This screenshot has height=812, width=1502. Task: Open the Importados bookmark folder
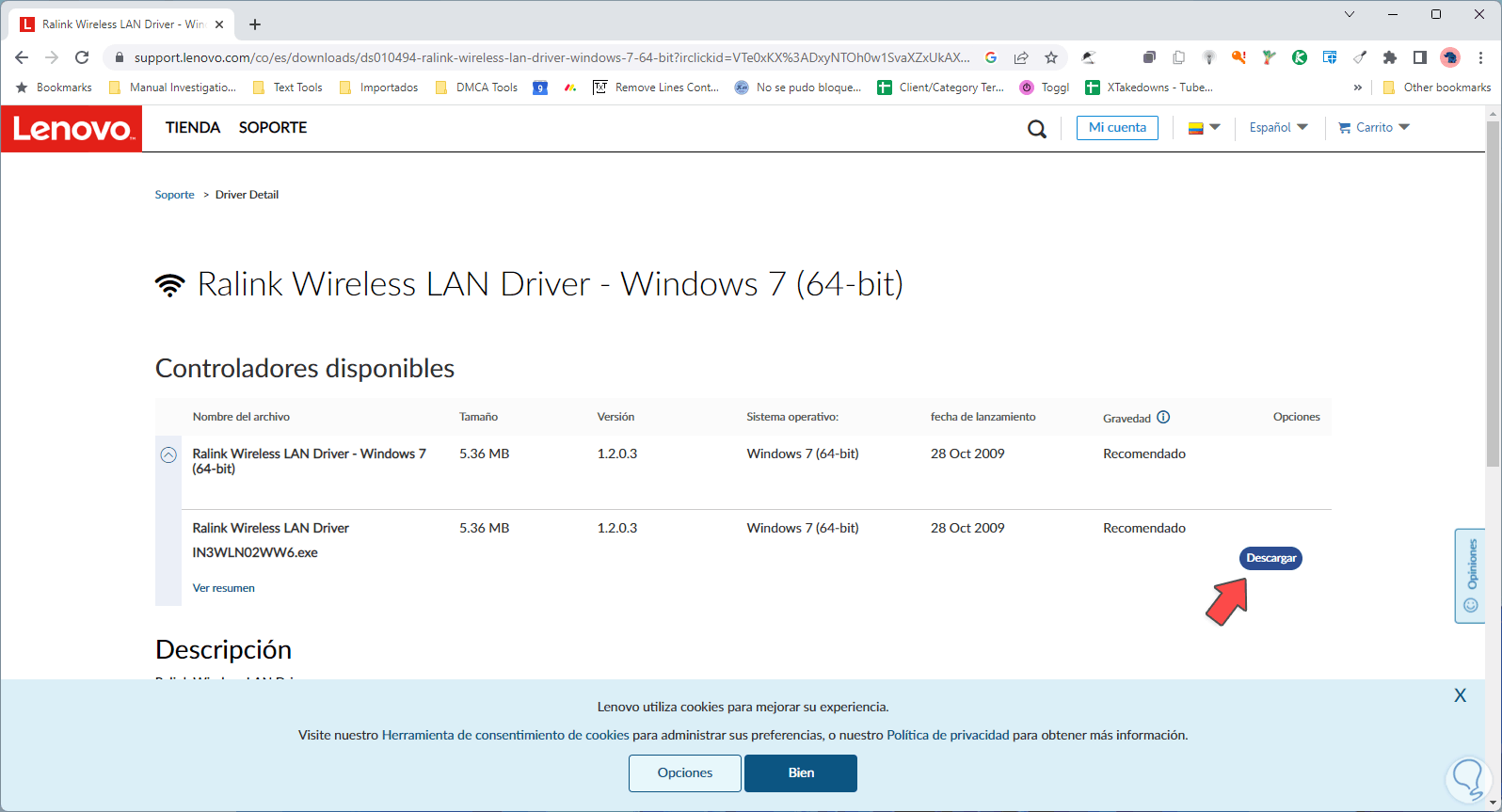coord(378,88)
